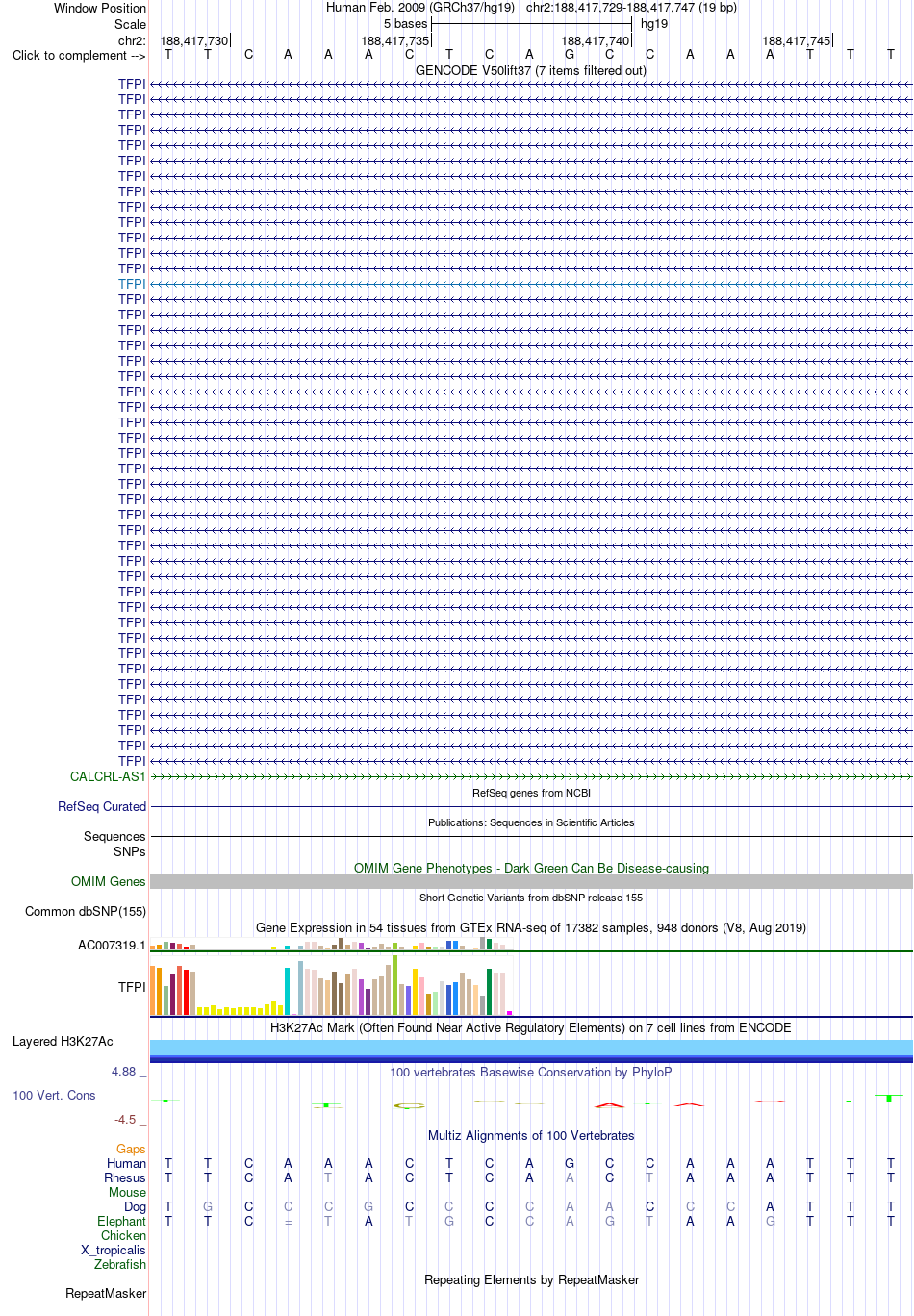Screen dimensions: 914x1316
Task: Click the chr2: ruler label
Action: pos(132,40)
